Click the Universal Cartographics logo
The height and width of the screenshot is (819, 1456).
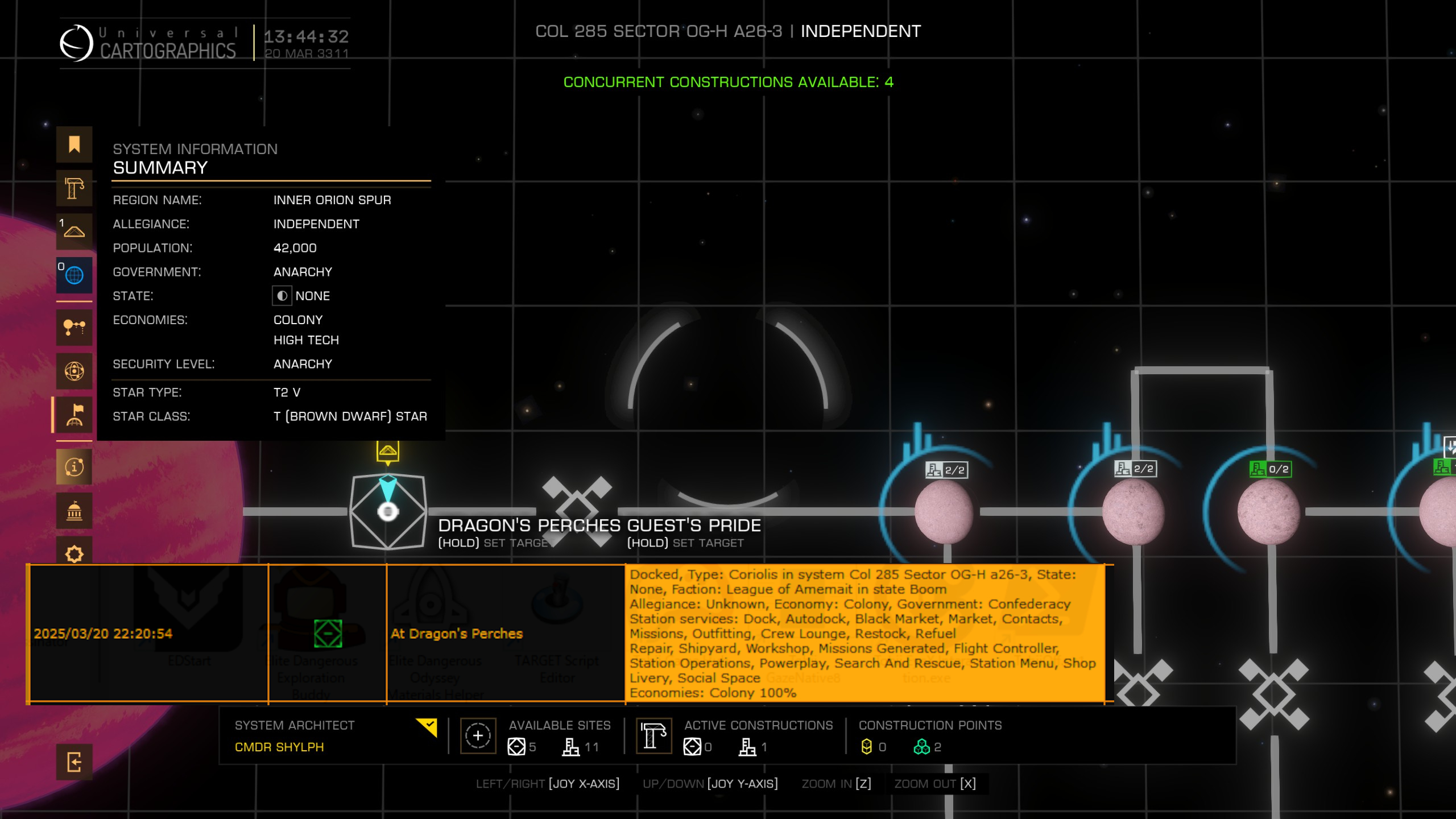[76, 43]
